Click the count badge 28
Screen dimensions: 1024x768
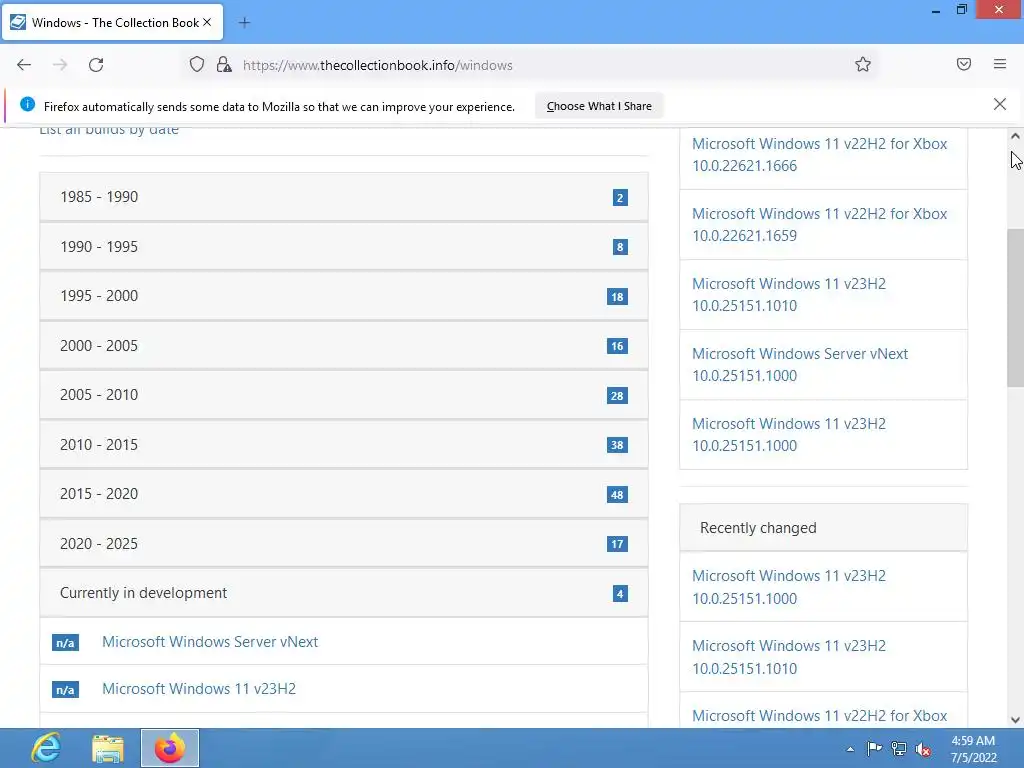[617, 395]
